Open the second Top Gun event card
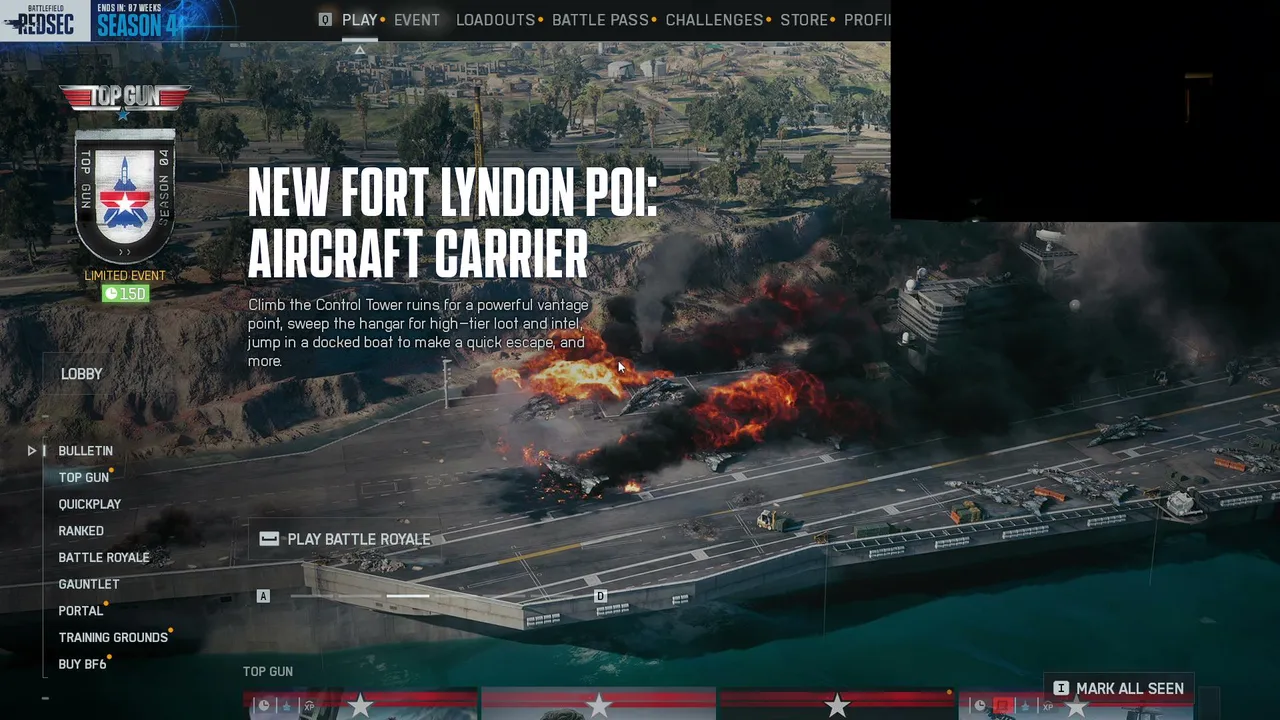Screen dimensions: 1280x720 pyautogui.click(x=598, y=703)
